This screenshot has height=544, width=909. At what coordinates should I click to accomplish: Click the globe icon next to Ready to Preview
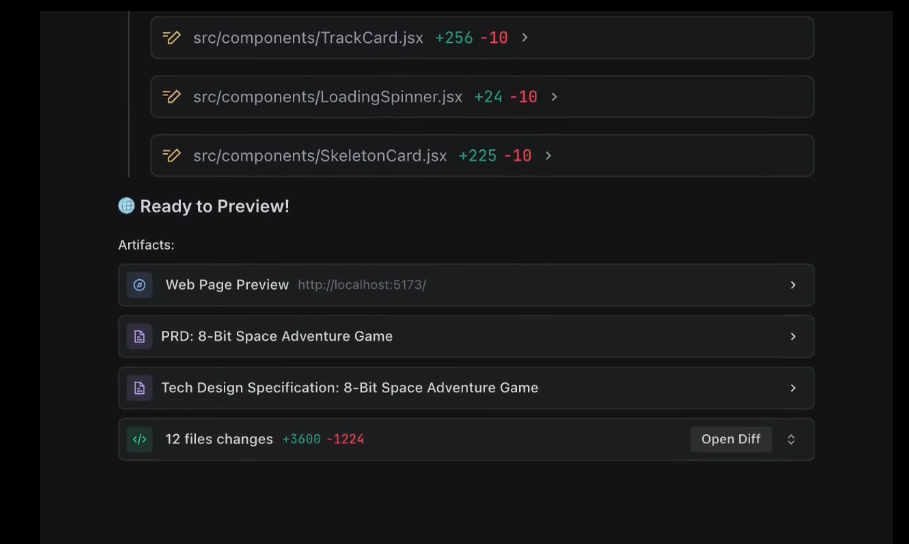click(x=126, y=205)
